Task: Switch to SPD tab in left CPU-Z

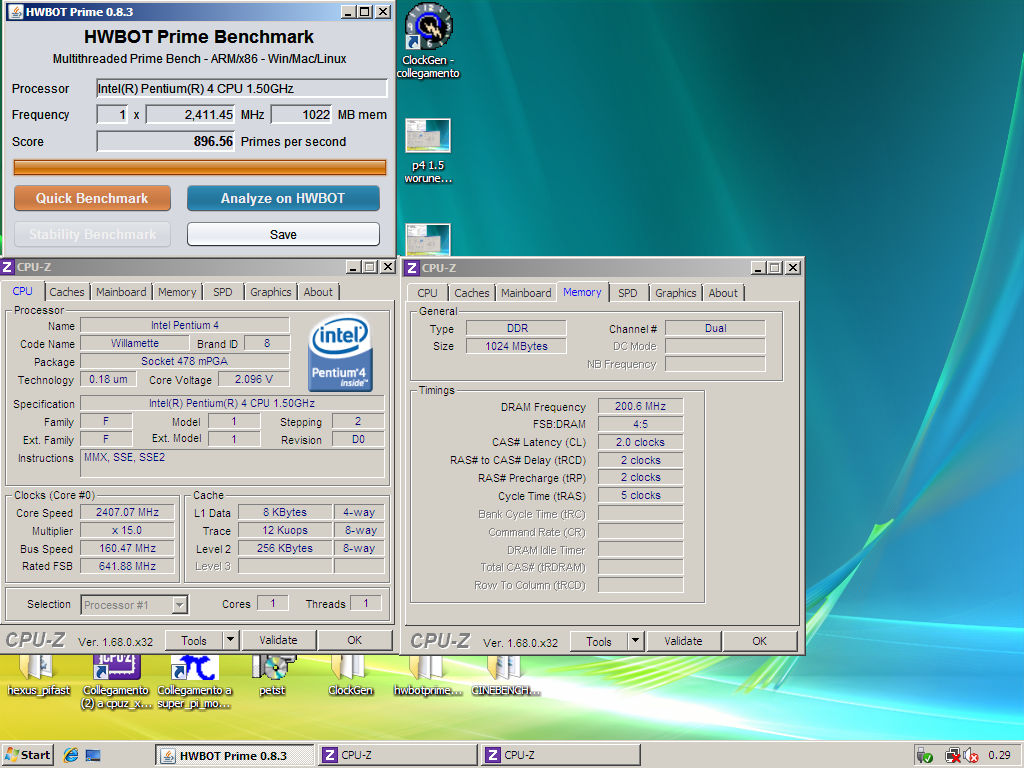Action: (223, 292)
